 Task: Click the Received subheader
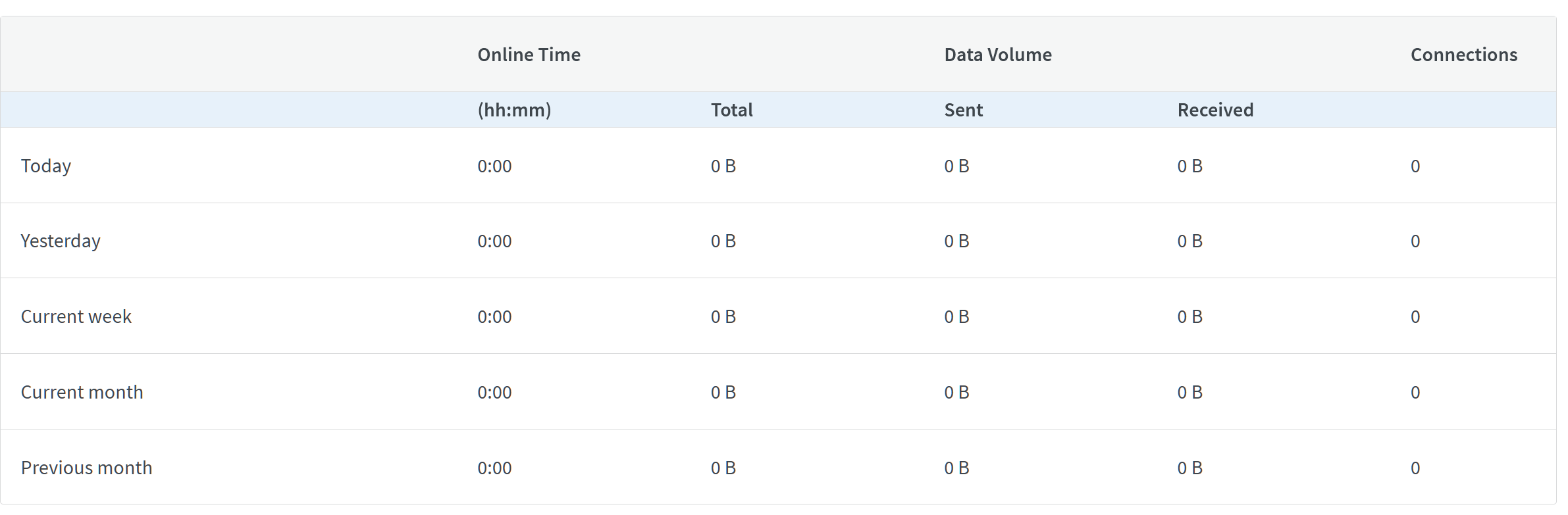(x=1215, y=110)
